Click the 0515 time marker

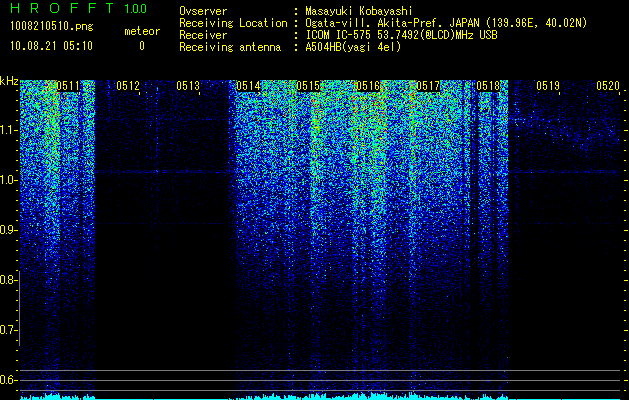pos(308,85)
